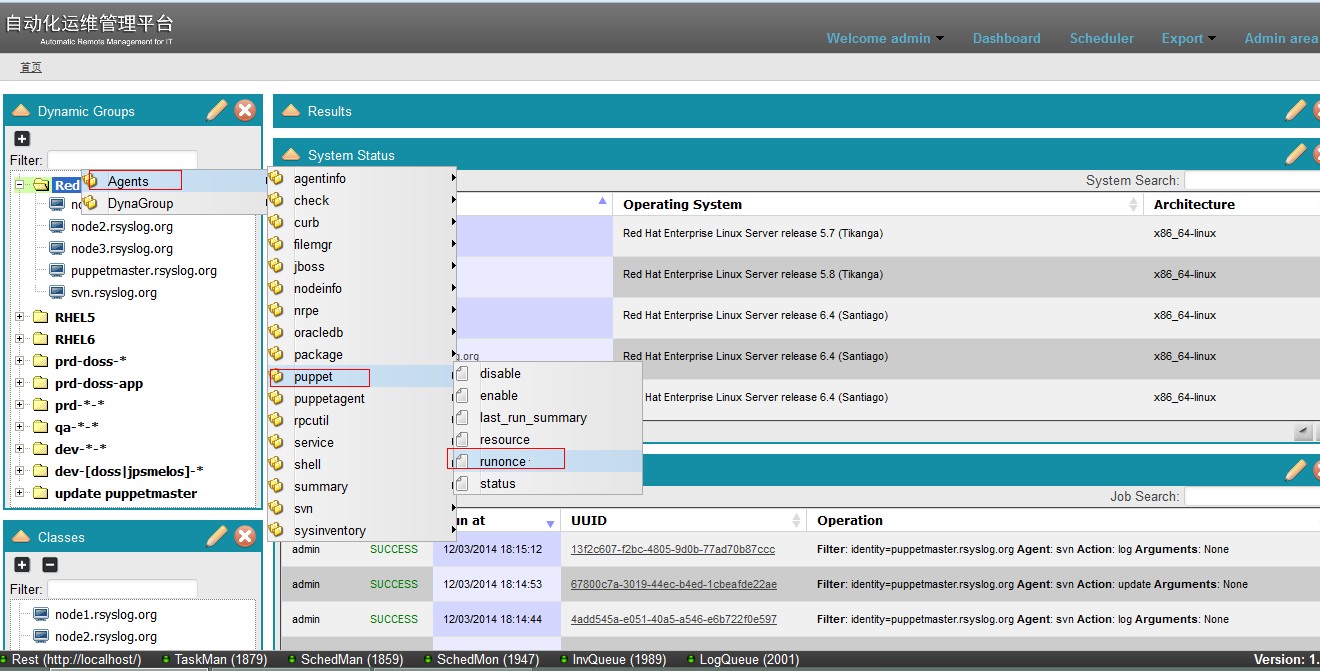
Task: Choose Agents in the context menu
Action: 174,181
